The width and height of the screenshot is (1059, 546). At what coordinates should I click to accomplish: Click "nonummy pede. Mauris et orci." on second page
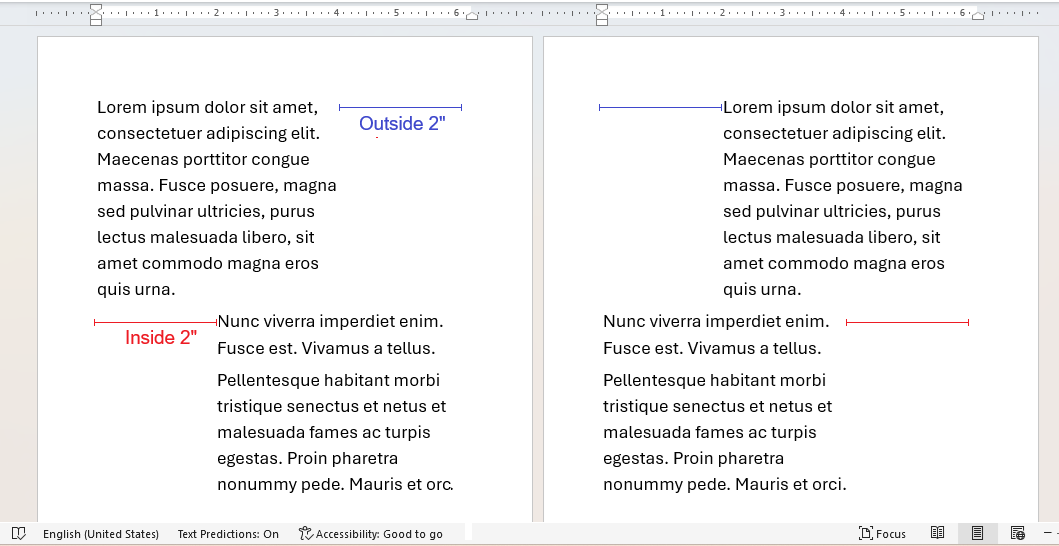tap(725, 485)
